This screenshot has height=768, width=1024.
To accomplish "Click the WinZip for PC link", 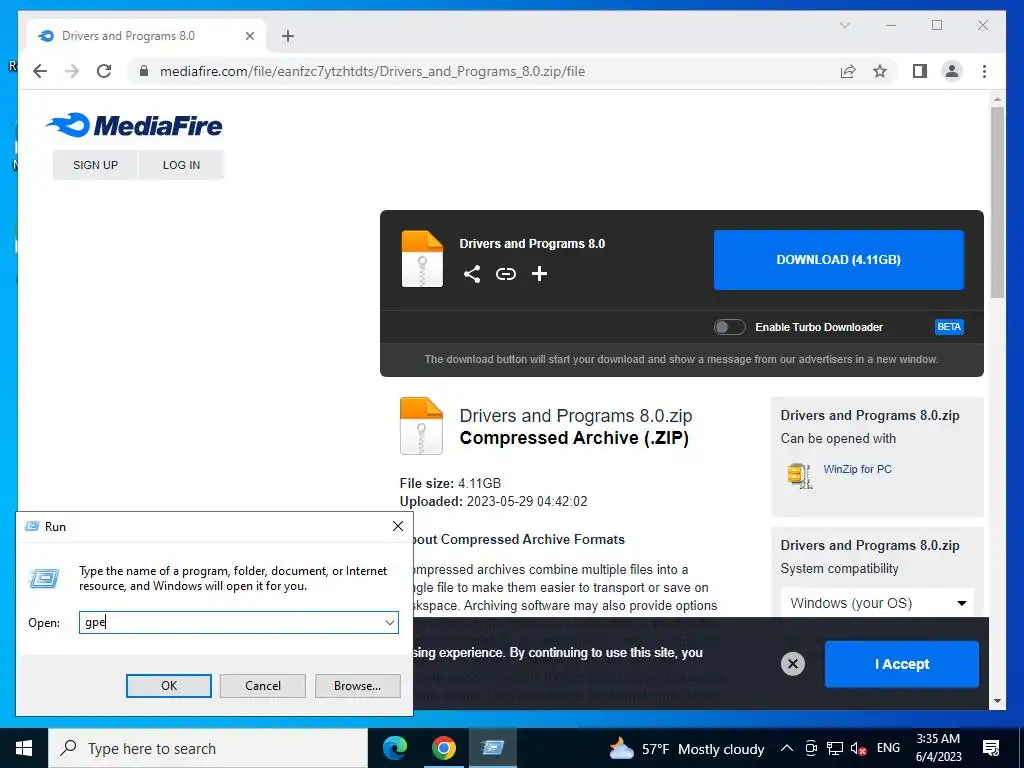I will point(857,469).
